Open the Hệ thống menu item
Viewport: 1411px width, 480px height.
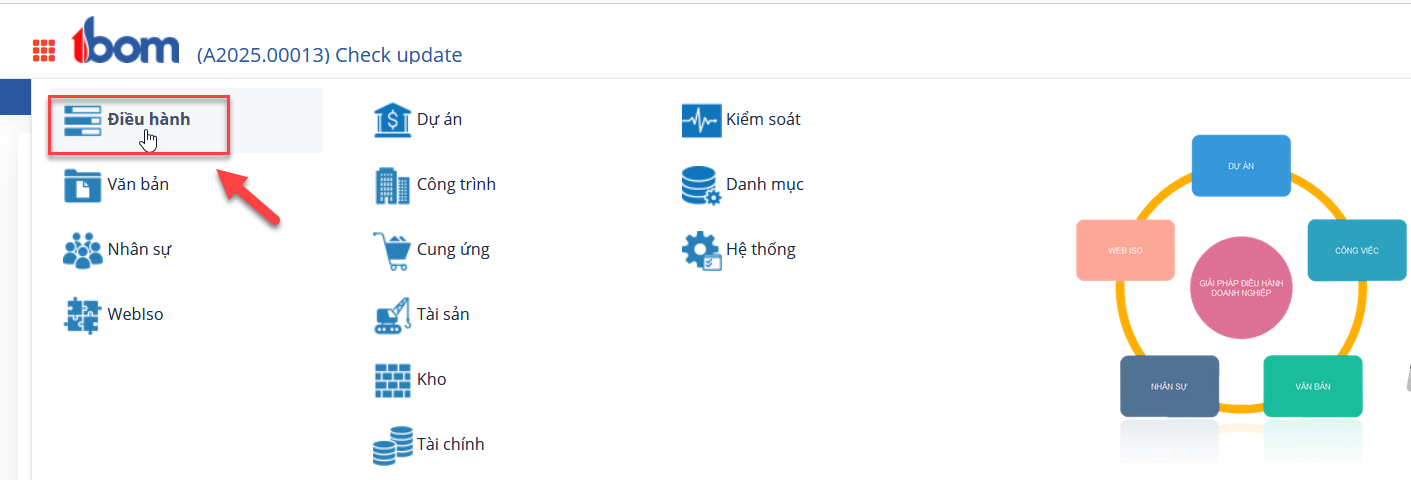click(738, 250)
